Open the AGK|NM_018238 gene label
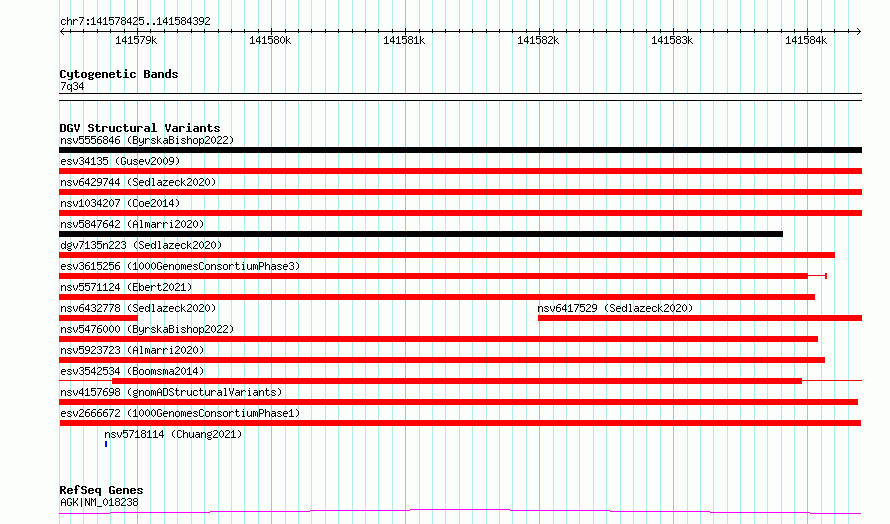The image size is (890, 524). pos(99,502)
